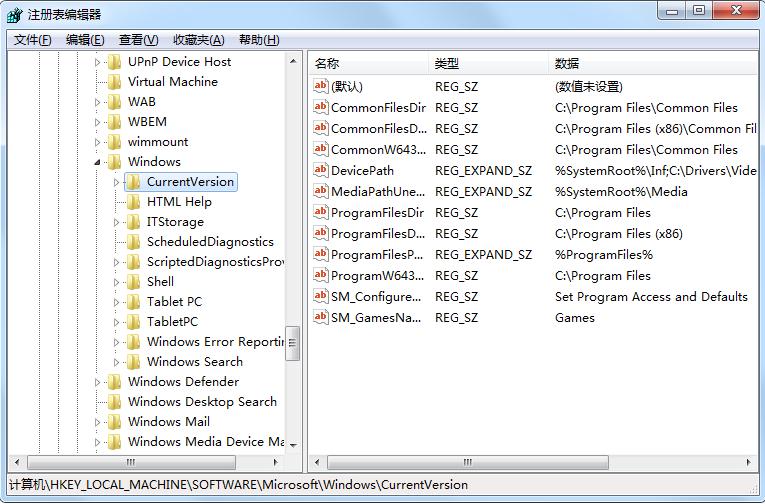The width and height of the screenshot is (765, 504).
Task: Expand the Windows Search subkey
Action: (x=116, y=363)
